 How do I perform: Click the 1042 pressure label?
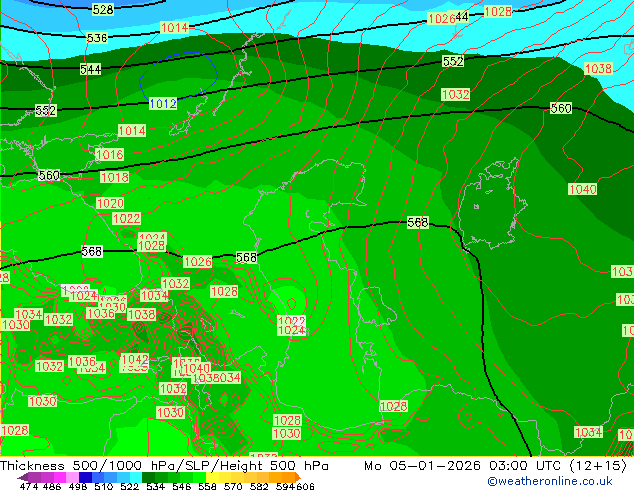tap(135, 359)
